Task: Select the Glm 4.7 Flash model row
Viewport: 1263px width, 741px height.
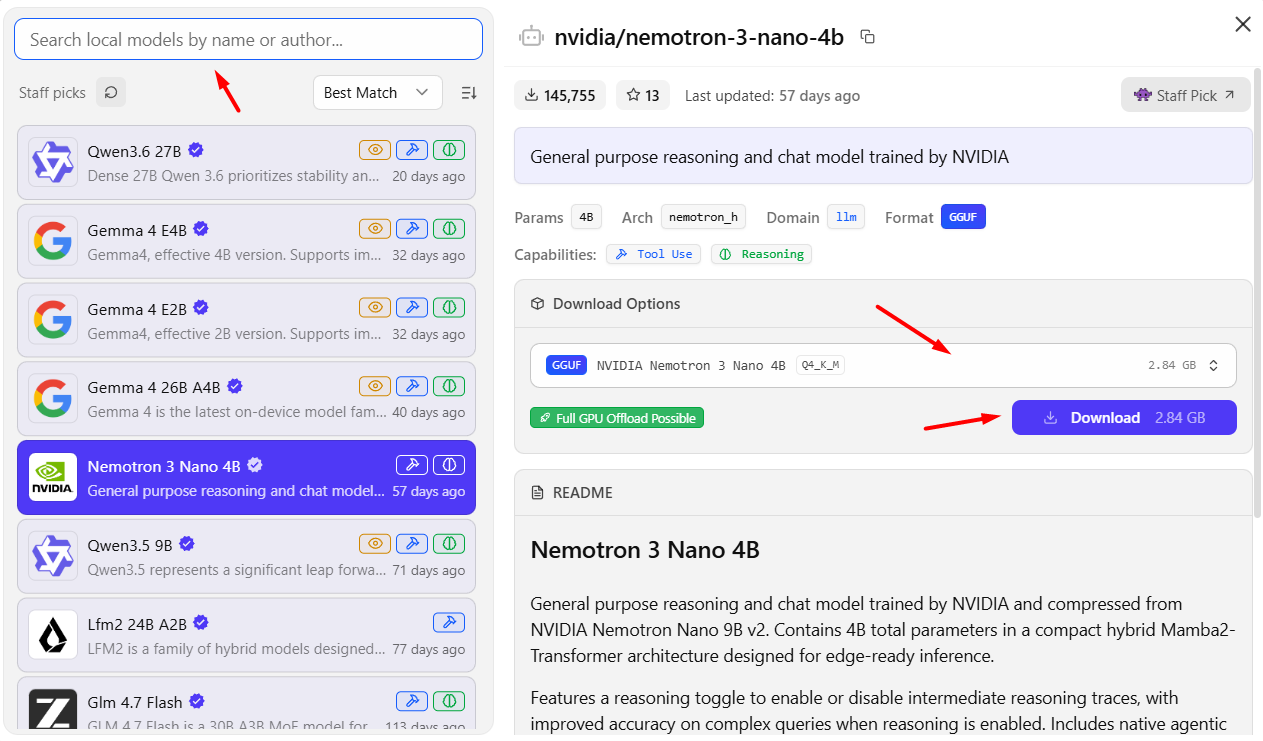Action: [x=246, y=705]
